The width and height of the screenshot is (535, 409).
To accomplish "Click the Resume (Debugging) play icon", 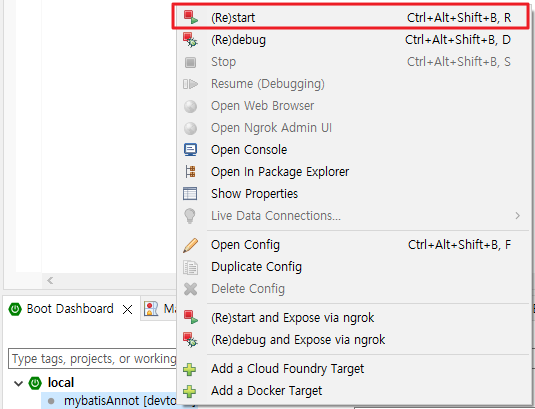I will pyautogui.click(x=190, y=84).
